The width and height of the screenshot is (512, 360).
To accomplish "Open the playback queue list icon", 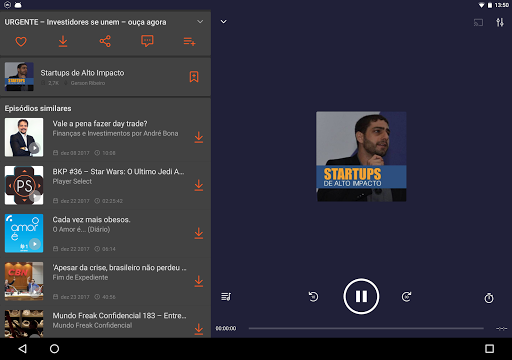I will (x=226, y=296).
